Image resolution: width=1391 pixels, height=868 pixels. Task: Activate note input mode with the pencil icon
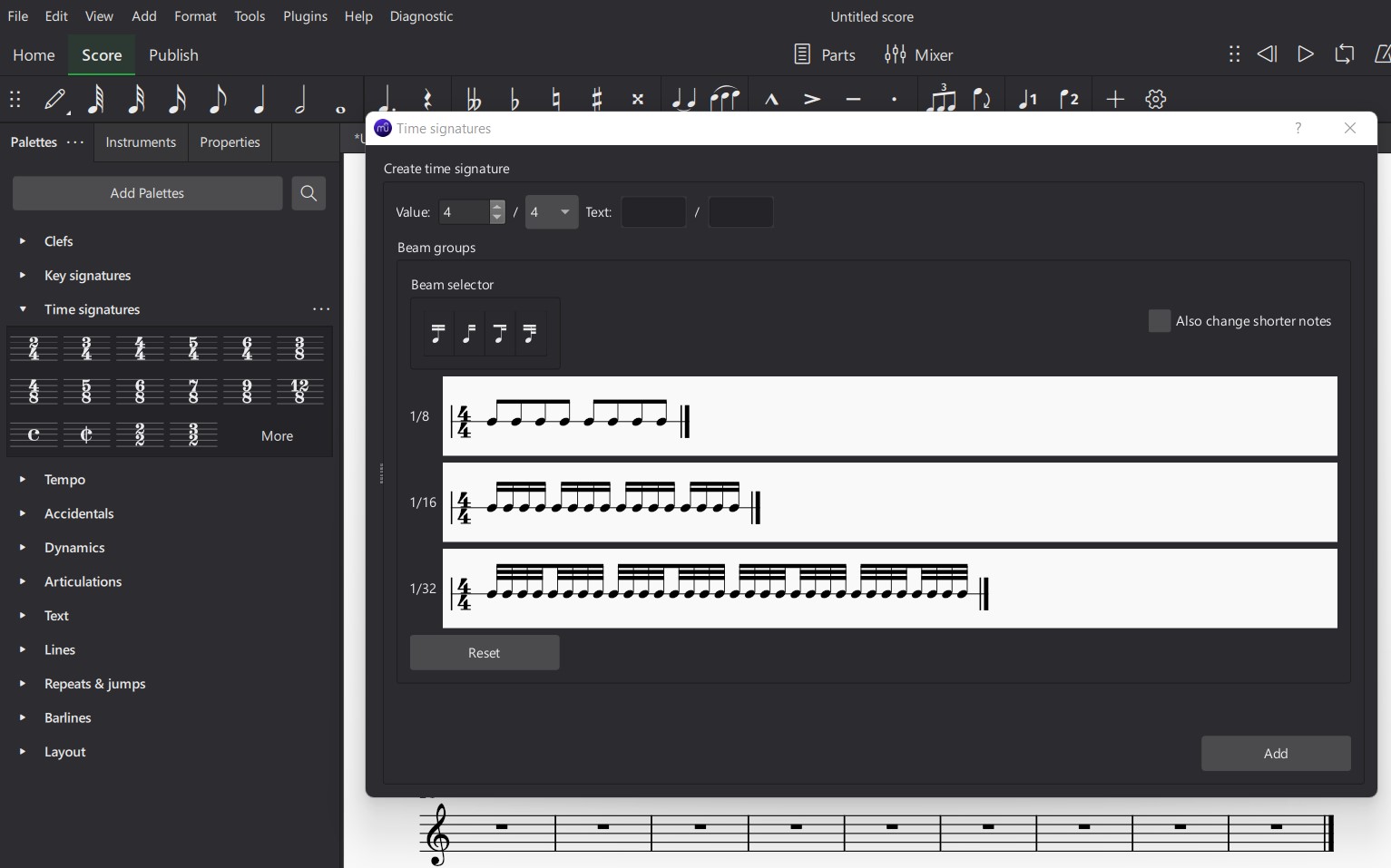click(54, 100)
